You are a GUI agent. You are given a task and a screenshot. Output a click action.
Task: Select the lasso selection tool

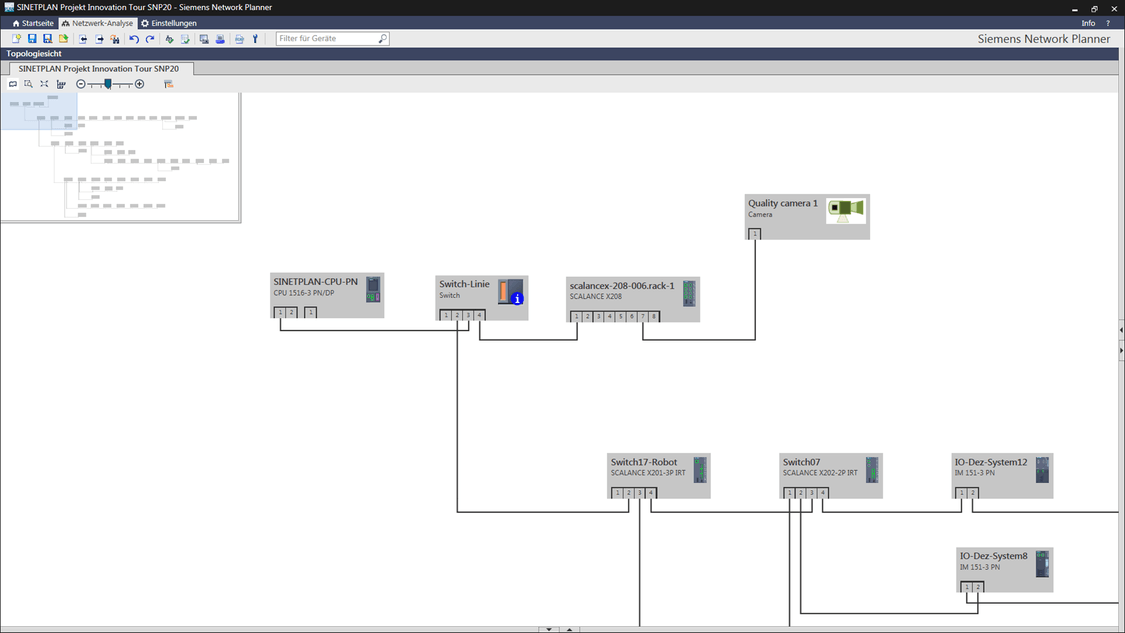coord(14,84)
